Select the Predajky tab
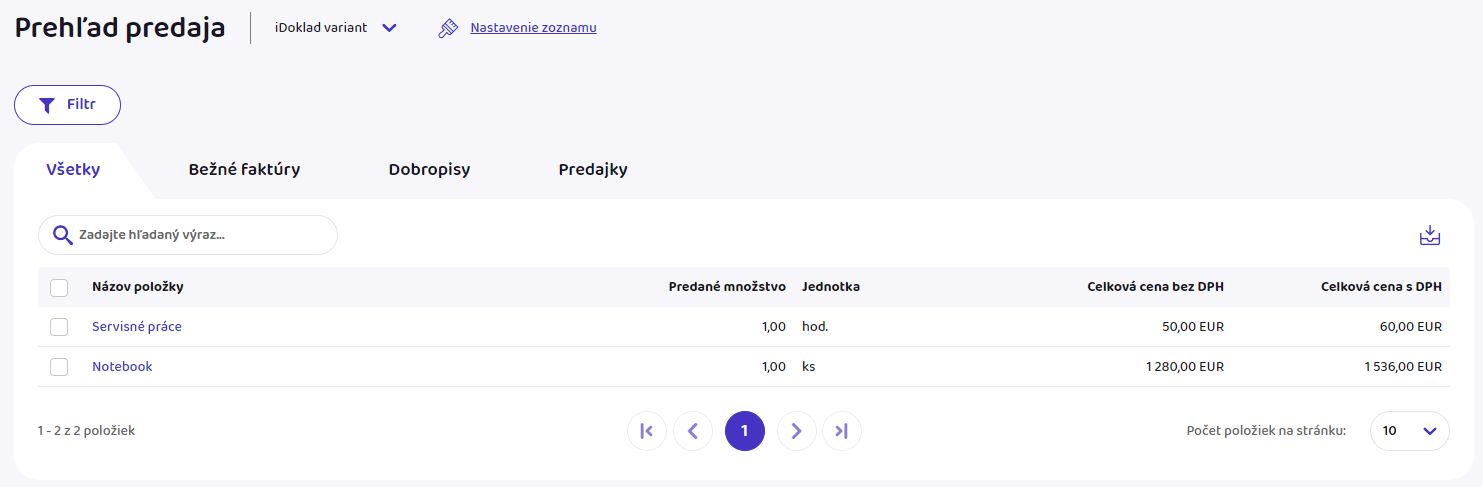Viewport: 1483px width, 487px height. [x=593, y=170]
